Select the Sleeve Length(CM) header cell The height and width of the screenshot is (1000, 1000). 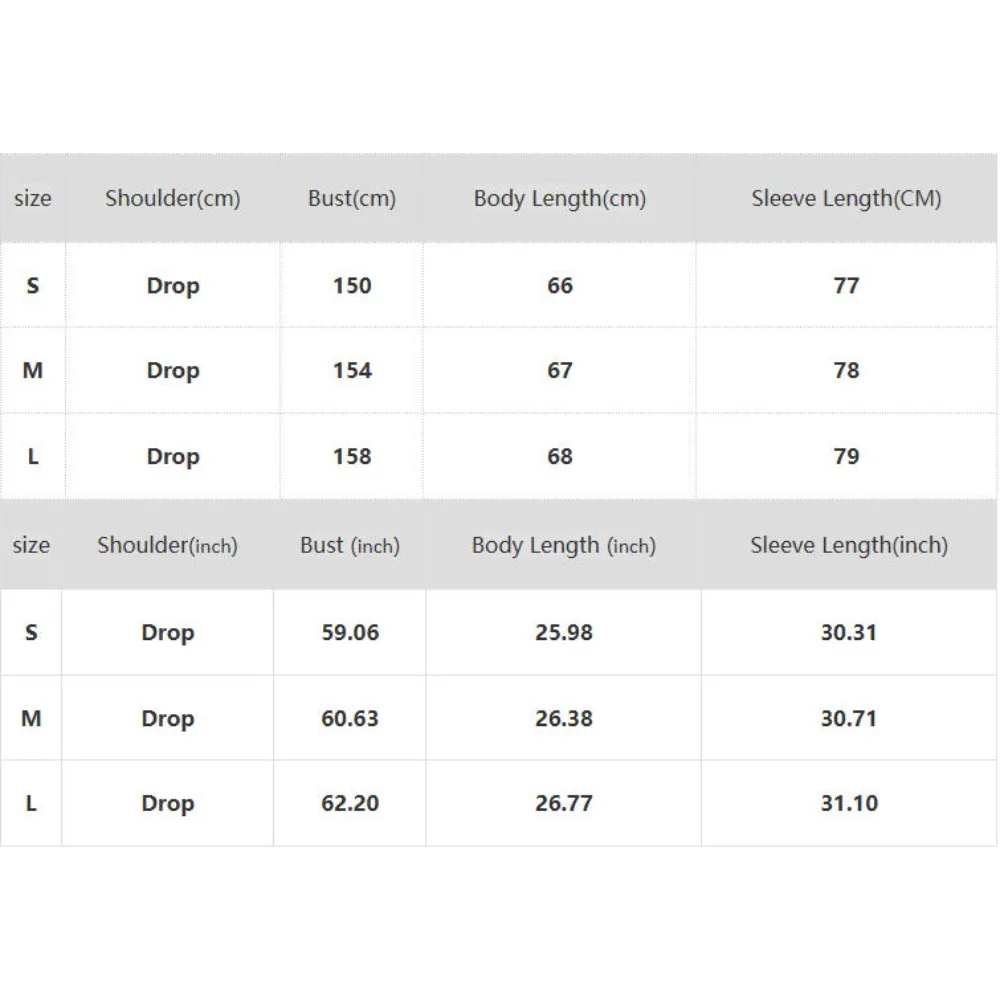pyautogui.click(x=846, y=198)
